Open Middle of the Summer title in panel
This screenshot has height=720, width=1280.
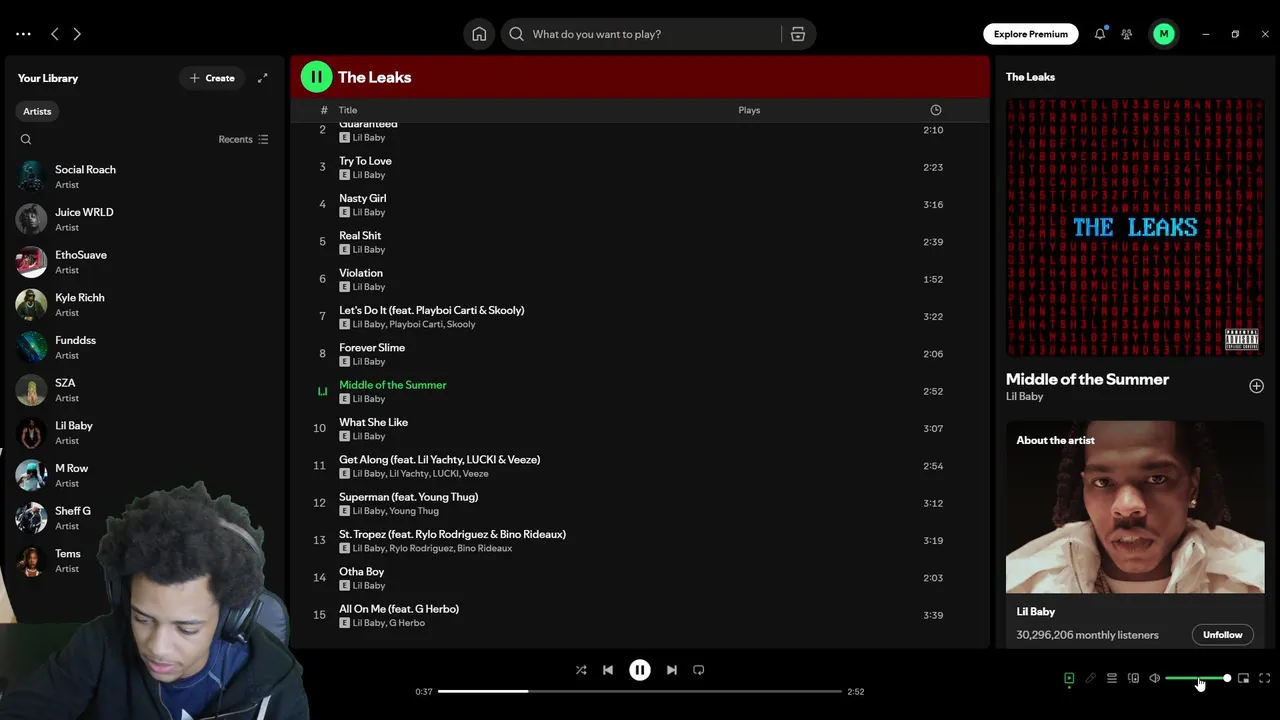[x=1087, y=379]
